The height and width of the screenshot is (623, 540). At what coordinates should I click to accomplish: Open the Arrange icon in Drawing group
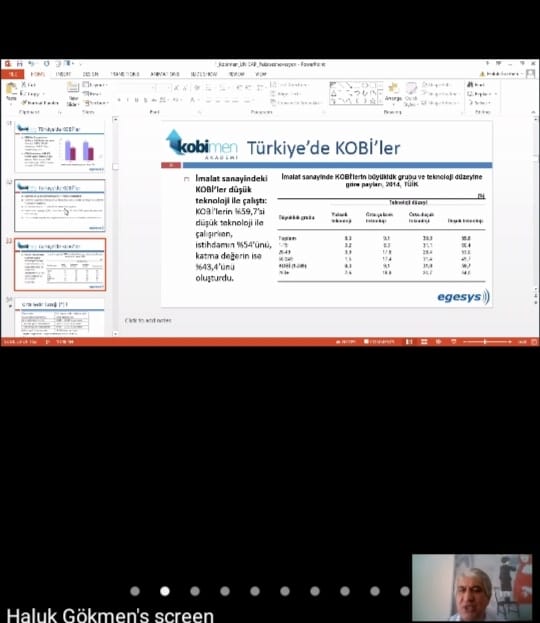click(x=393, y=93)
